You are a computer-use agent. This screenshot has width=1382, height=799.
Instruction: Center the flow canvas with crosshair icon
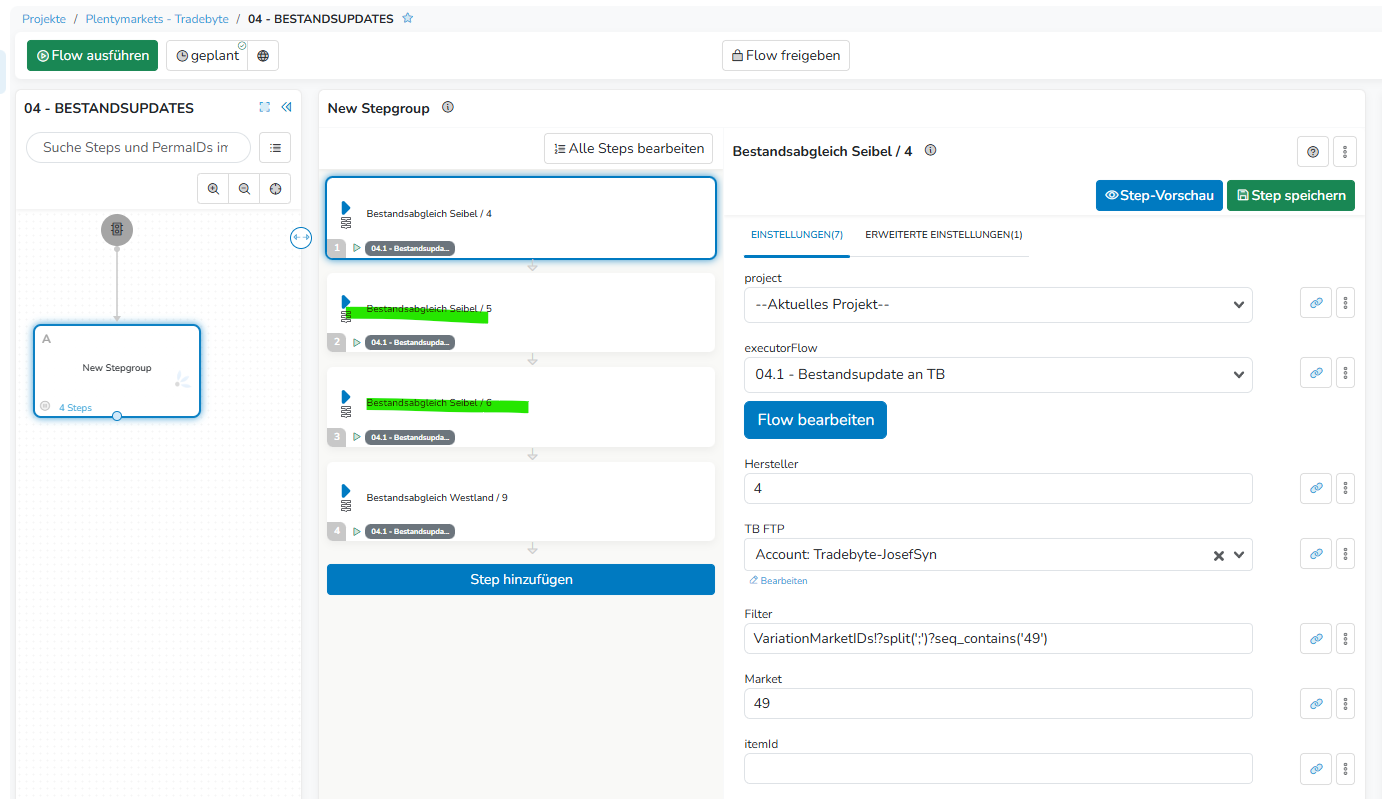[x=275, y=189]
